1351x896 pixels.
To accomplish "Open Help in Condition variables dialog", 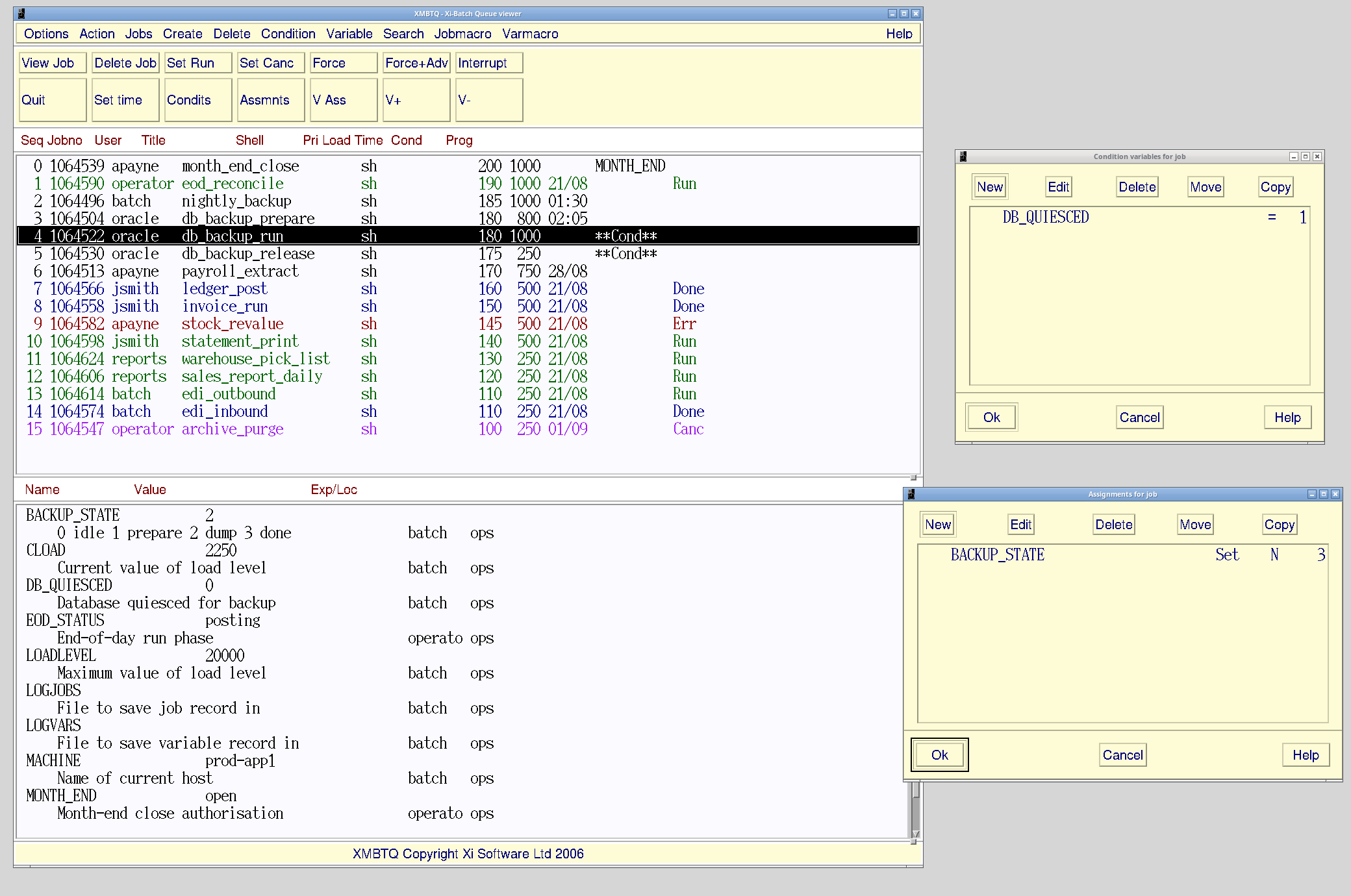I will [x=1287, y=417].
